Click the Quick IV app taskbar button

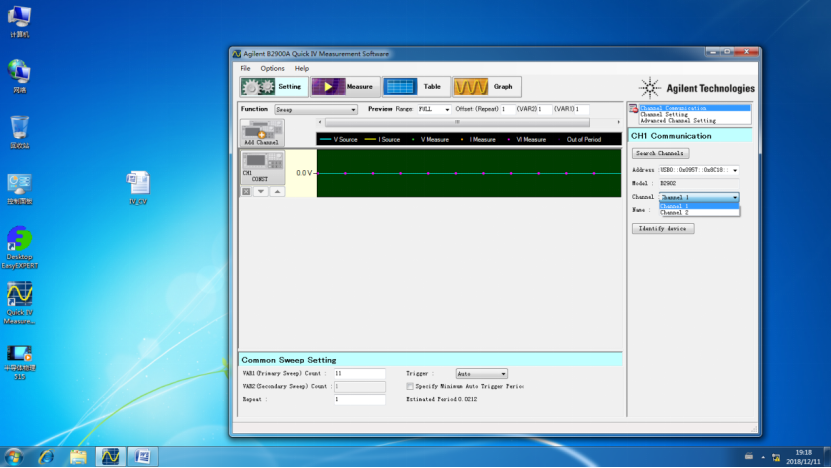[110, 457]
